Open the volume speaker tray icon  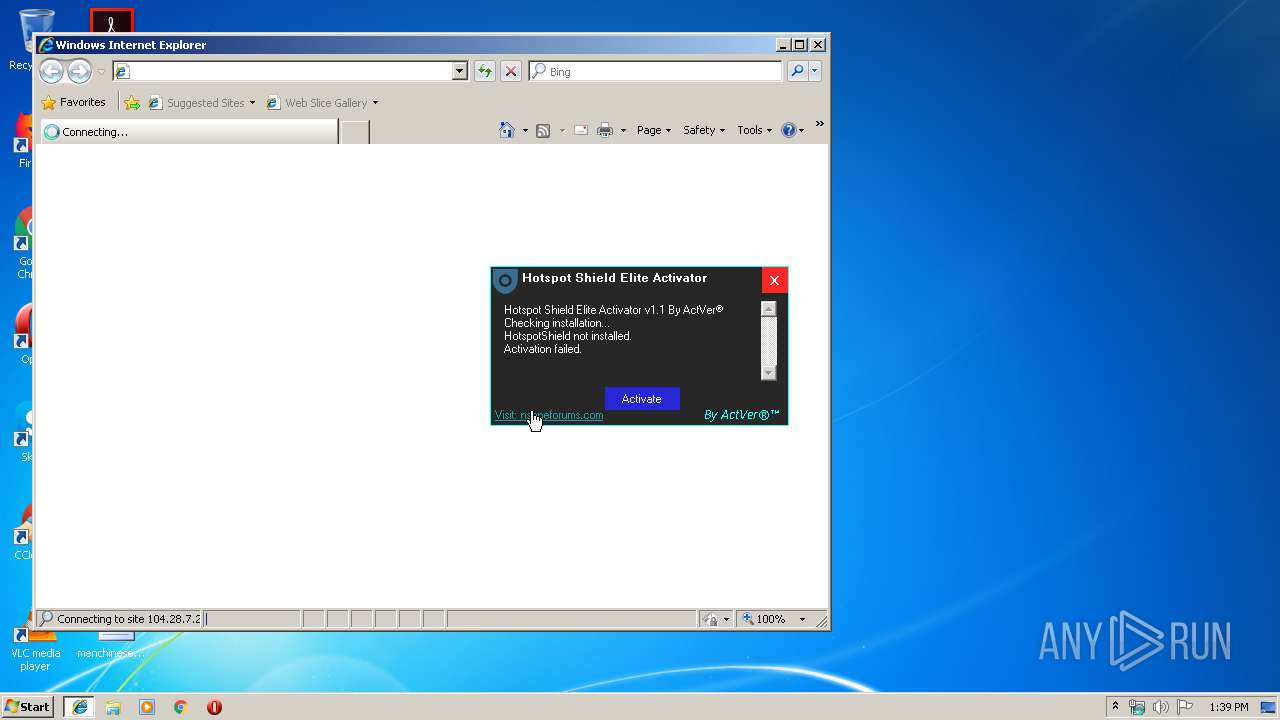(1161, 707)
